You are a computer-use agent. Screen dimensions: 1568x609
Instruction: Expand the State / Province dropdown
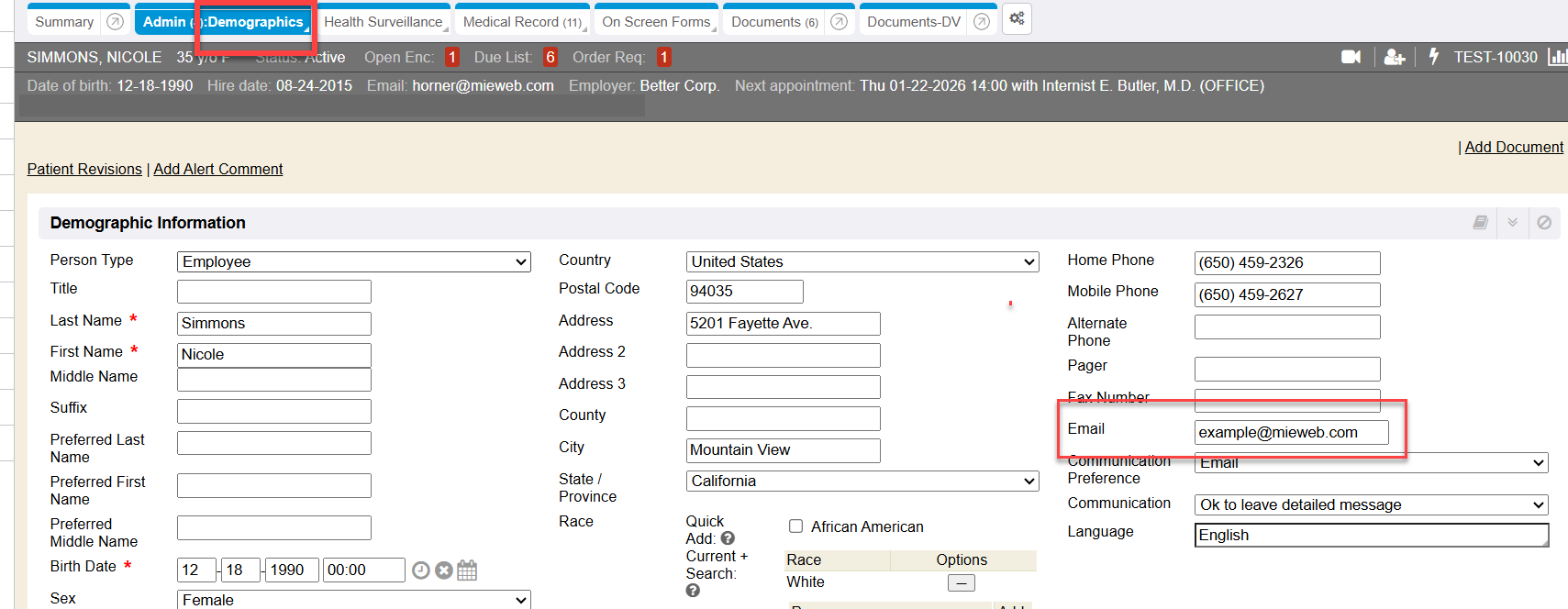click(862, 482)
